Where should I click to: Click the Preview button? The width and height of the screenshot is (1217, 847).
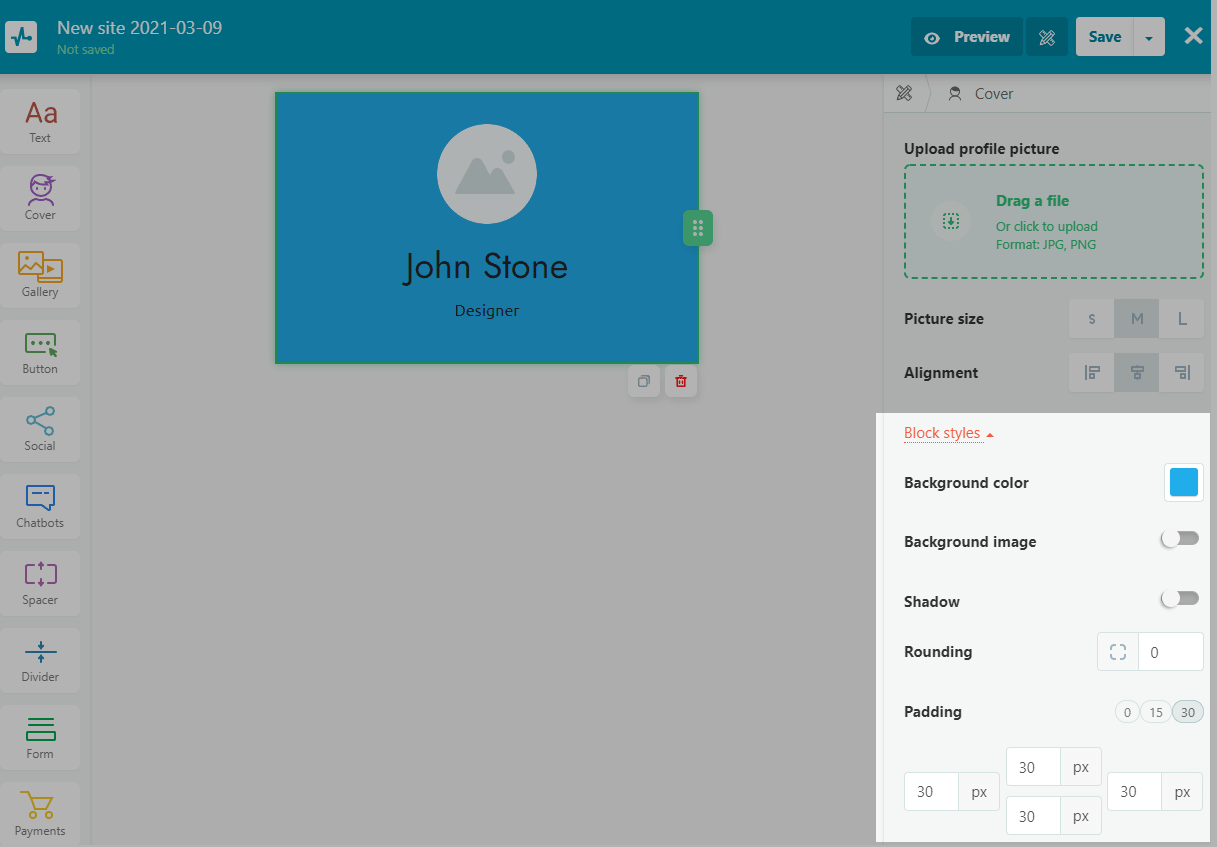coord(966,37)
